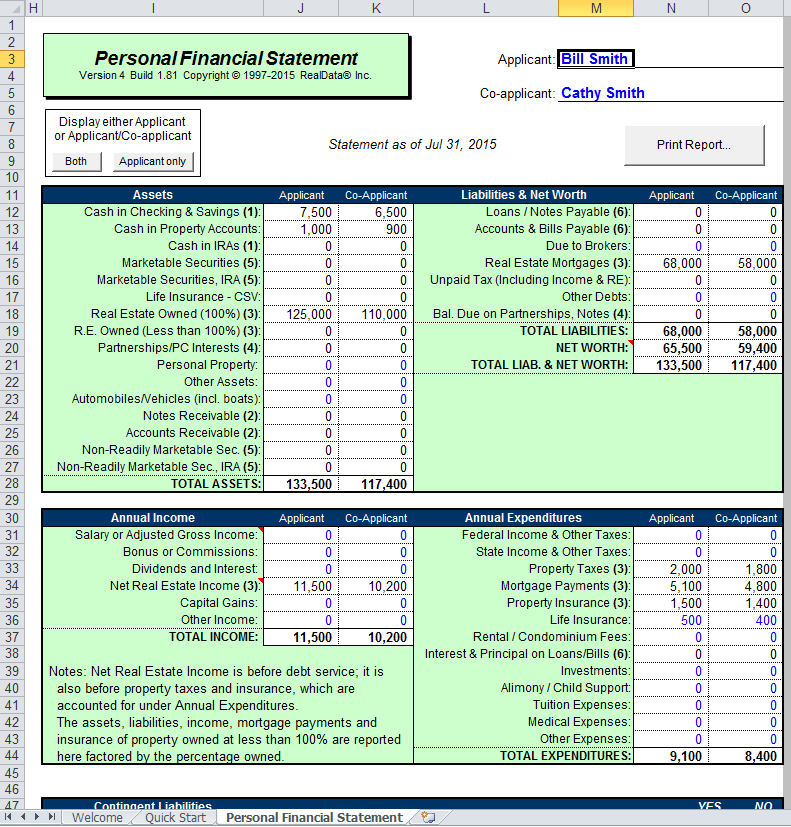The height and width of the screenshot is (827, 791).
Task: Click the Annual Expenditures section header
Action: (x=523, y=518)
